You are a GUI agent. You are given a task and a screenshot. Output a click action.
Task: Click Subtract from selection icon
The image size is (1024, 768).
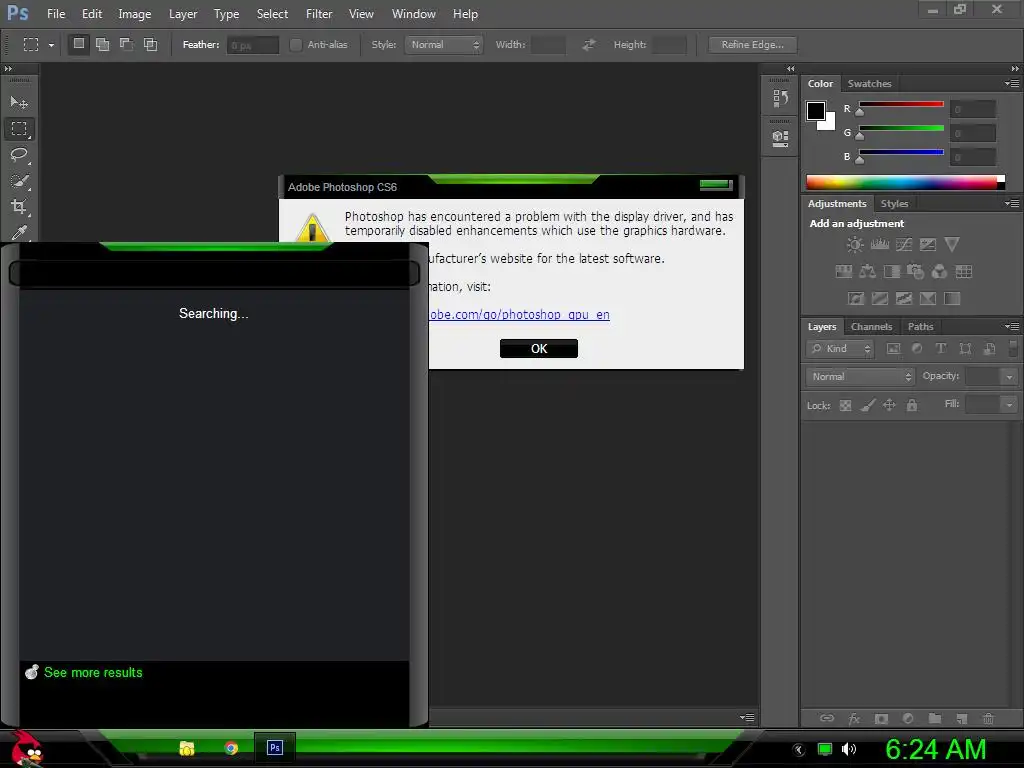point(126,44)
